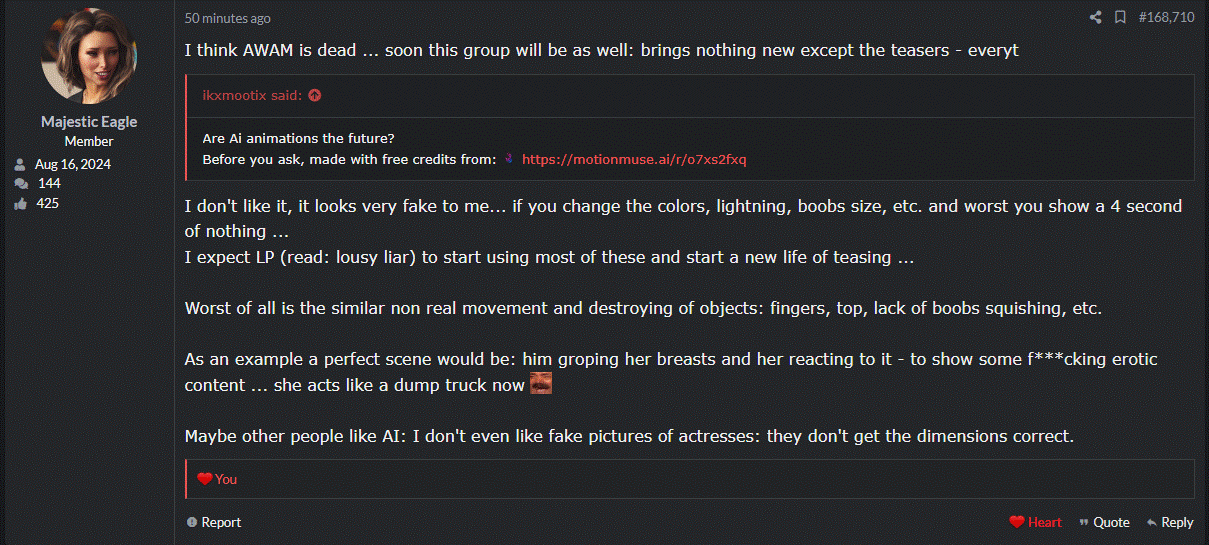Click the '50 minutes ago' timestamp
This screenshot has width=1209, height=545.
pyautogui.click(x=227, y=18)
